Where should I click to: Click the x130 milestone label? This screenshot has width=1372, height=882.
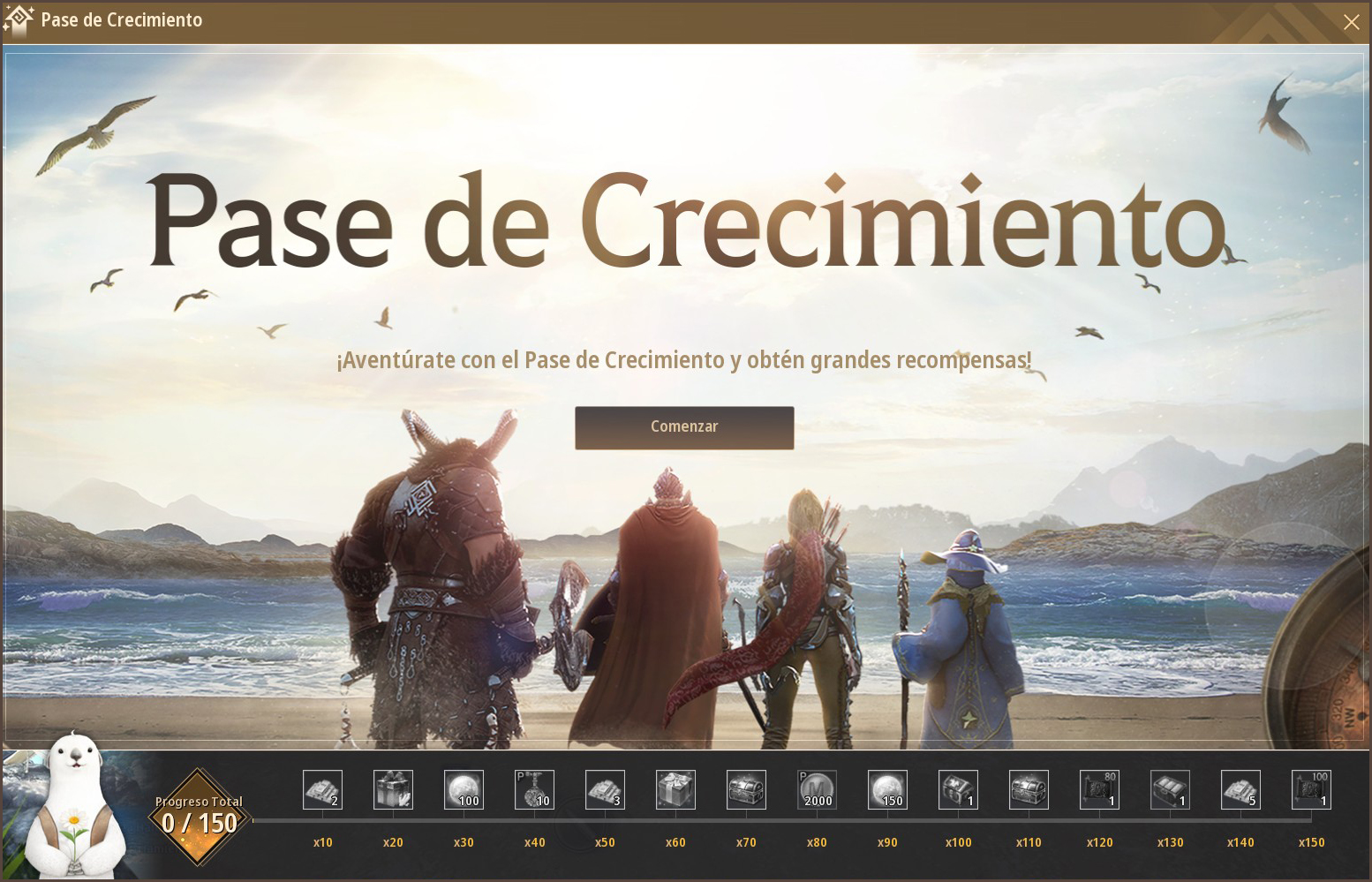pos(1170,842)
